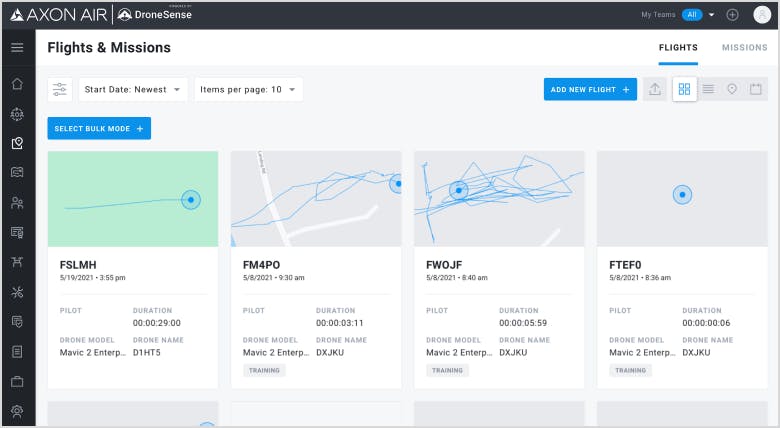Click the home icon in sidebar
Viewport: 780px width, 428px height.
17,84
